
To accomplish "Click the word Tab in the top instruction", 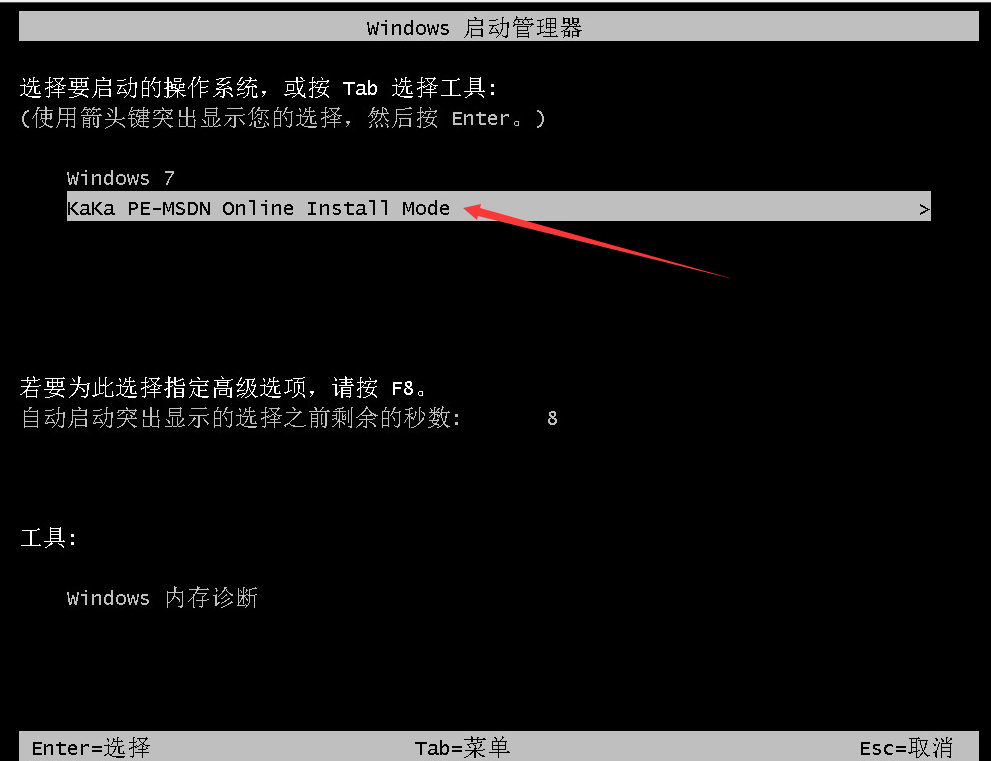I will pos(360,88).
